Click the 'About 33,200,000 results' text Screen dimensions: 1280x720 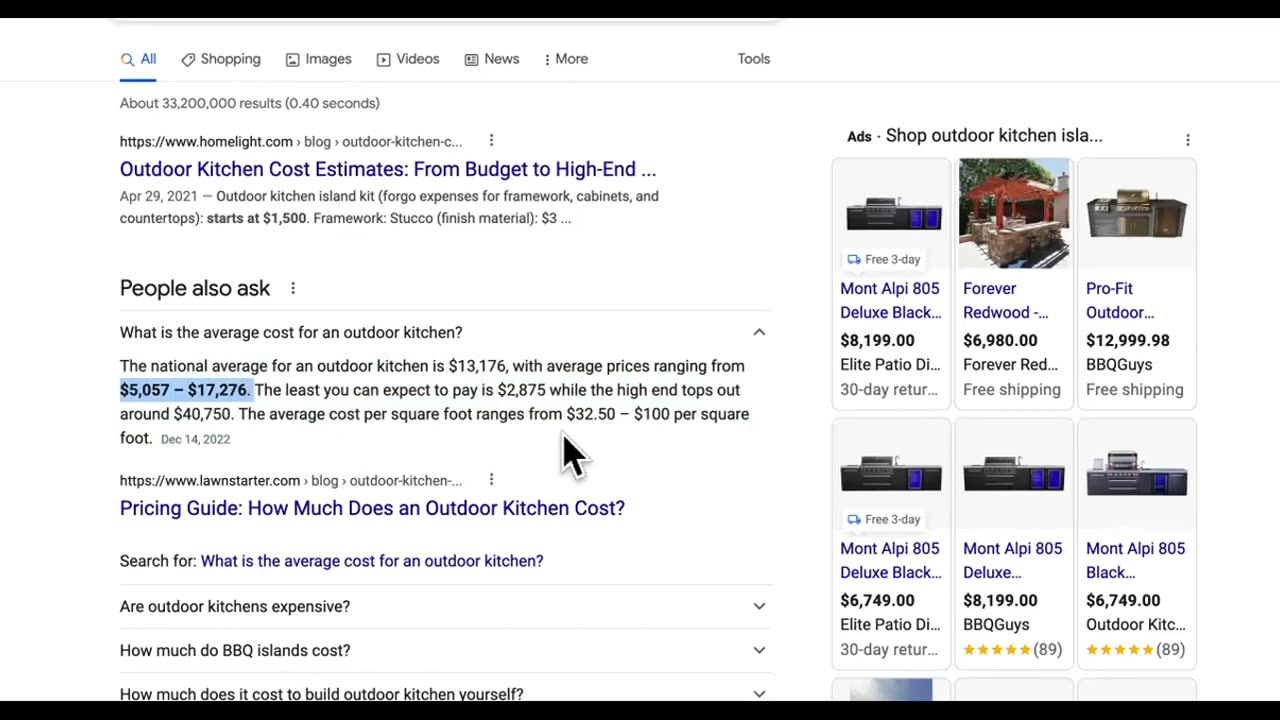[x=250, y=103]
